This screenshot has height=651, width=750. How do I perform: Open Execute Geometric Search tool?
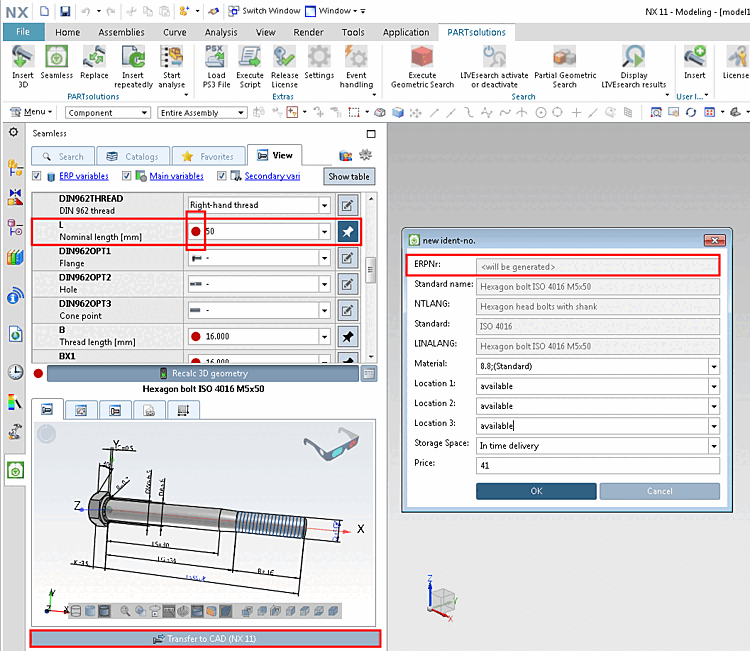(422, 58)
